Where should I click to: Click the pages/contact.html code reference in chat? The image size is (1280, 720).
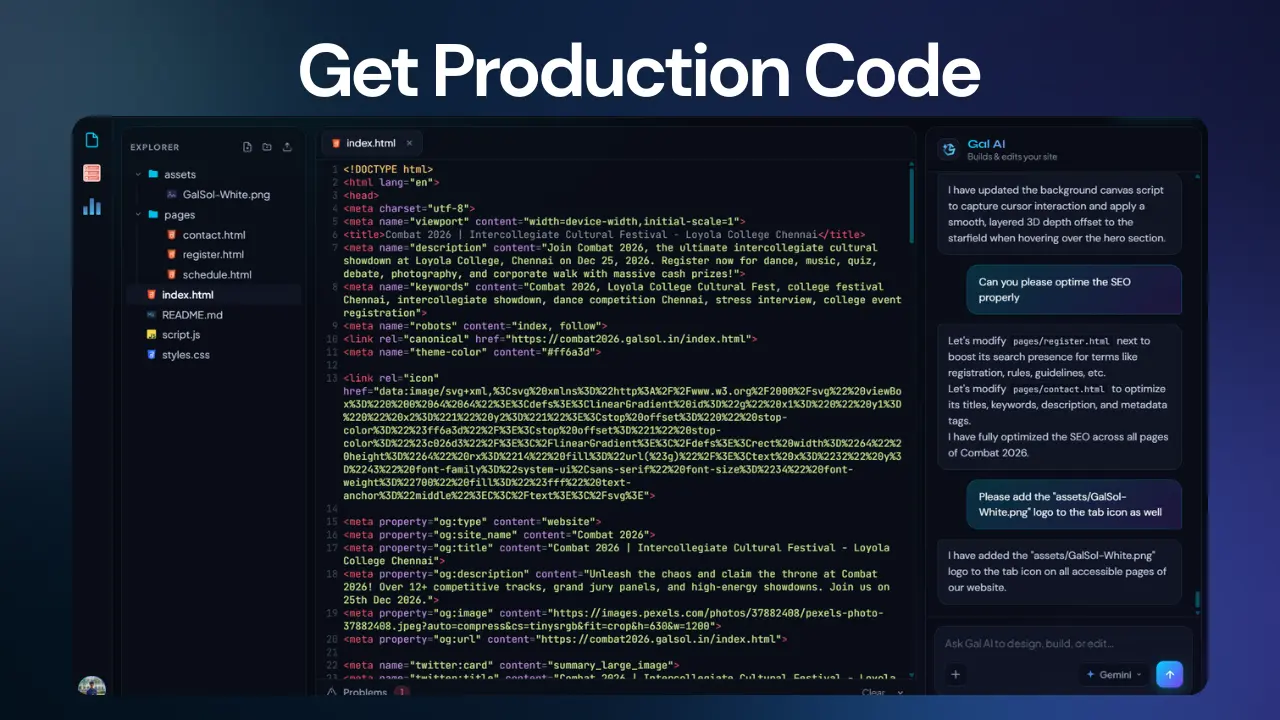[x=1058, y=389]
